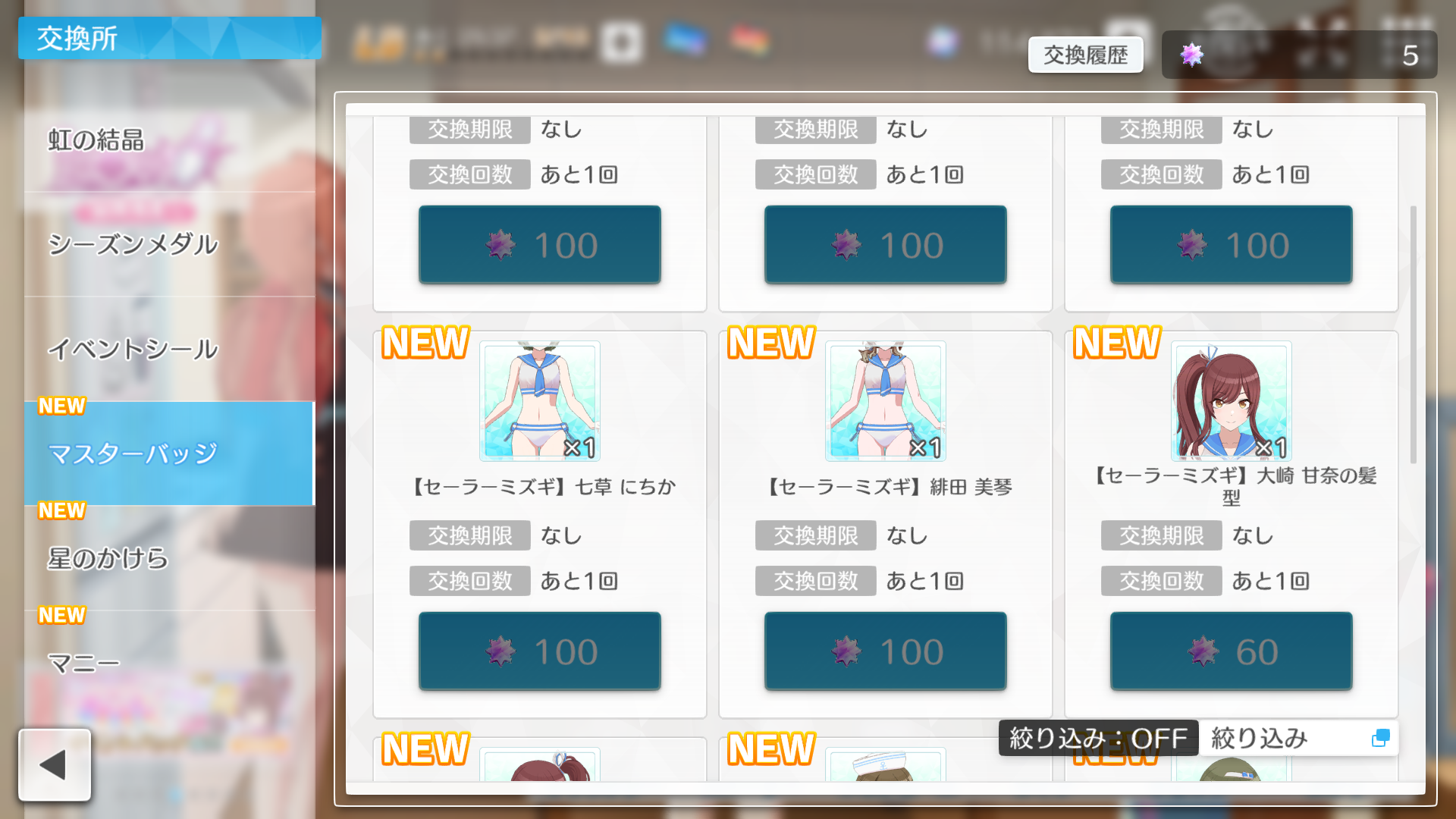Select the マスターバッジ tab

click(170, 453)
